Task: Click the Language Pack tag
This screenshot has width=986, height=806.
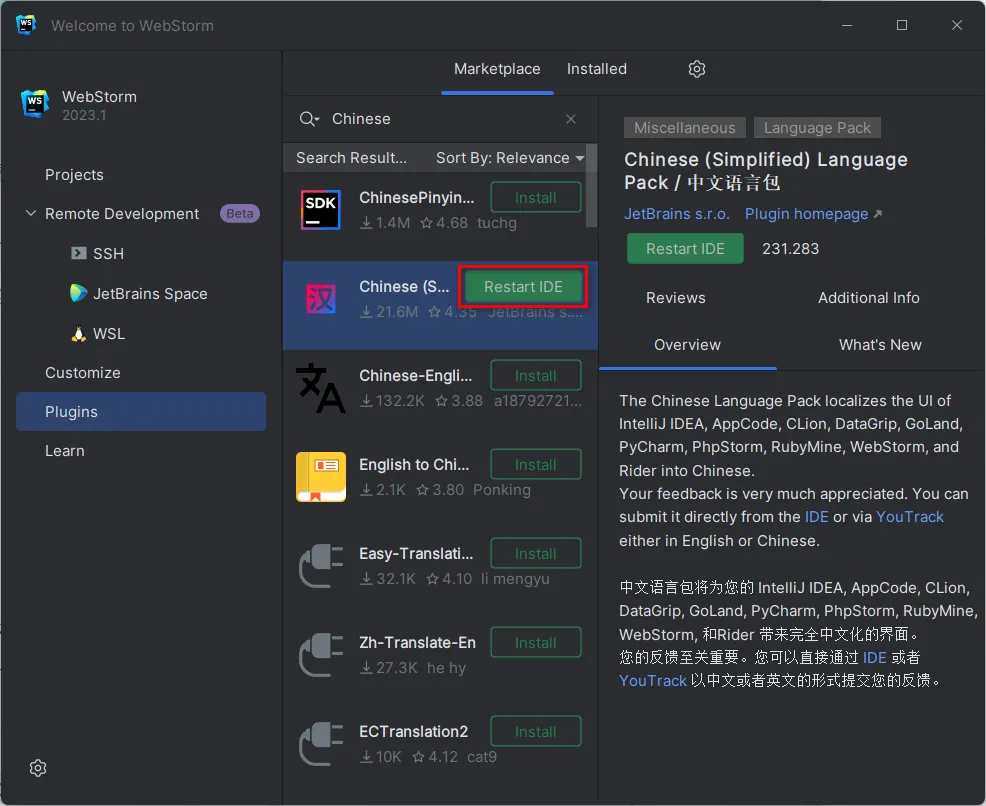Action: click(x=817, y=128)
